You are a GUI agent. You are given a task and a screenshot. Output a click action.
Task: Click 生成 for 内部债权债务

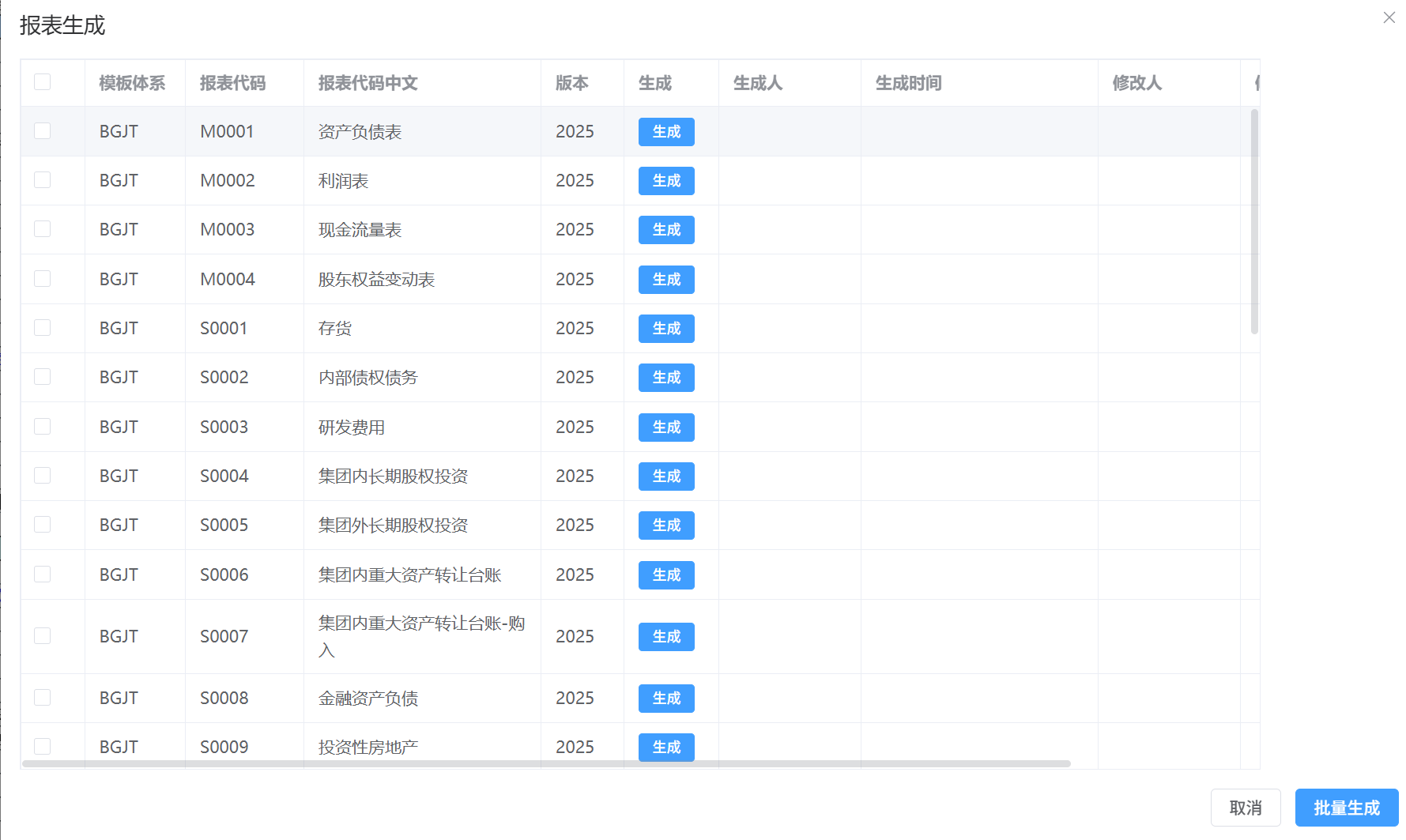tap(665, 378)
